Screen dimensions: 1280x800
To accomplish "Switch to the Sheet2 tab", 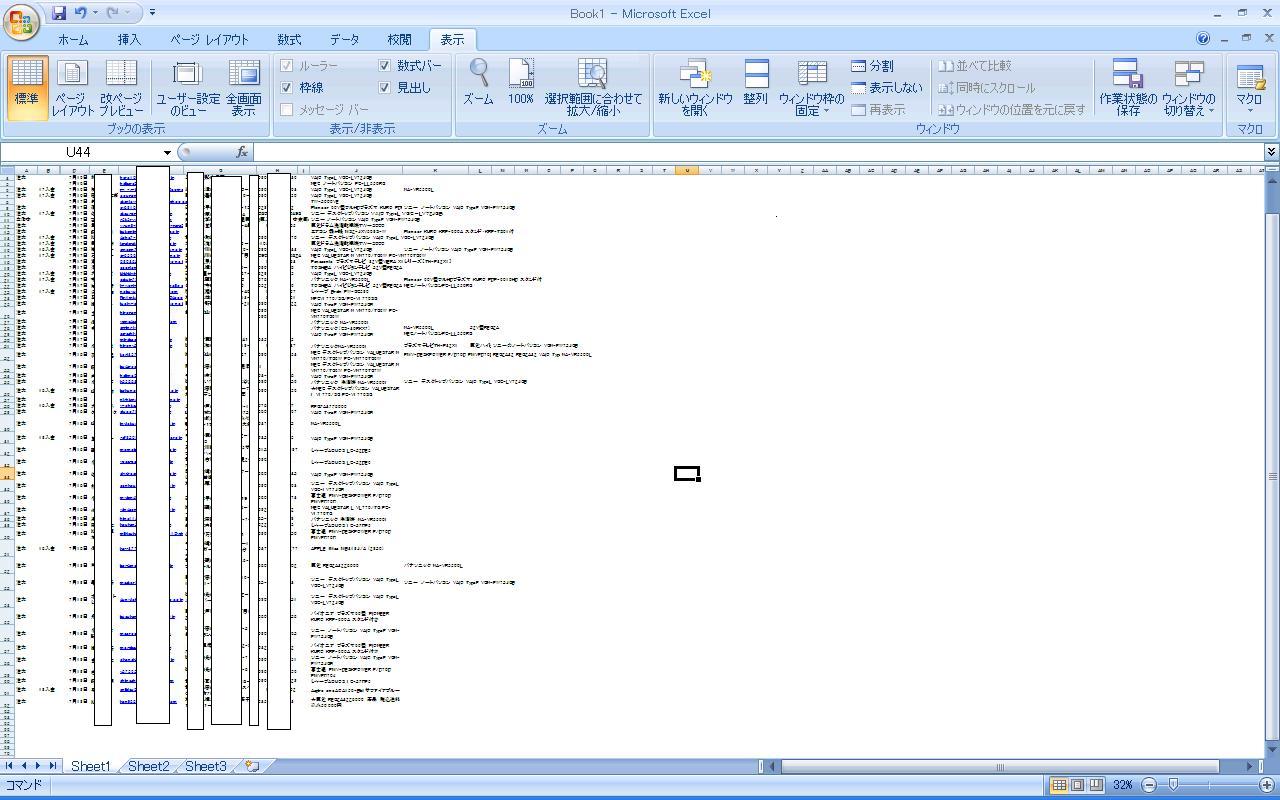I will (x=148, y=766).
